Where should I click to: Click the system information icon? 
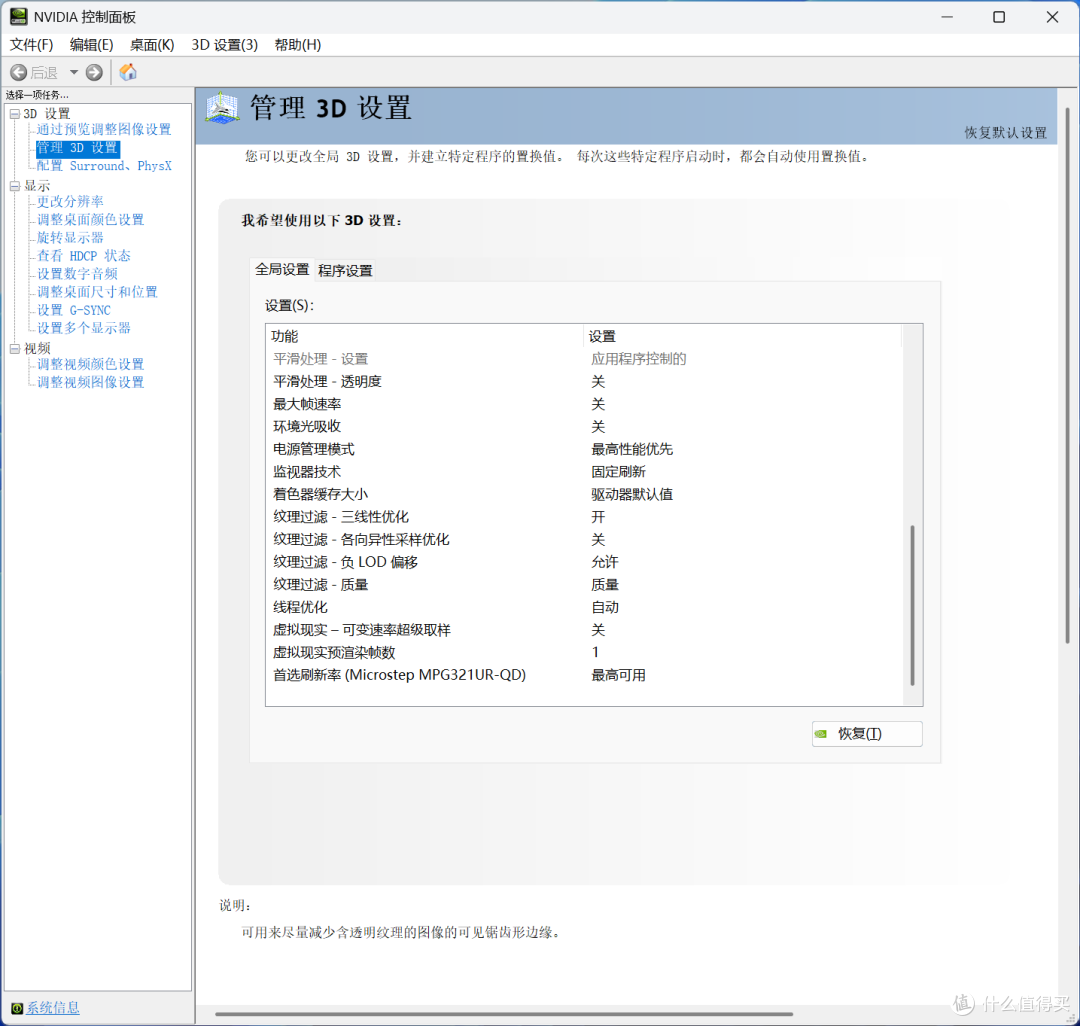click(x=17, y=1009)
